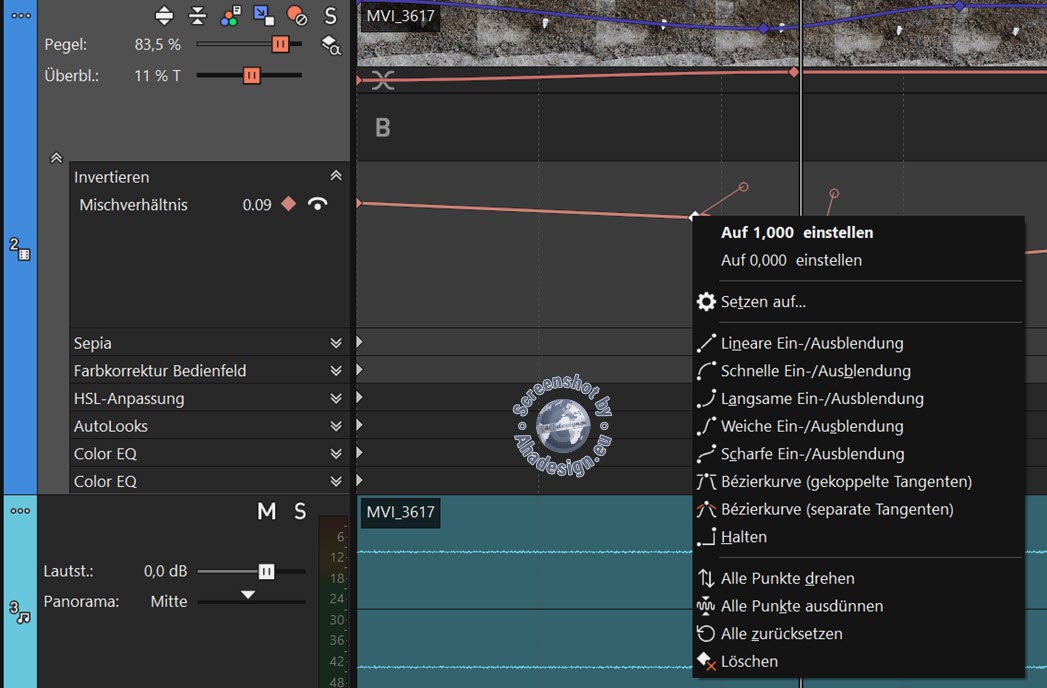The height and width of the screenshot is (688, 1047).
Task: Solo the audio track with S button
Action: (300, 511)
